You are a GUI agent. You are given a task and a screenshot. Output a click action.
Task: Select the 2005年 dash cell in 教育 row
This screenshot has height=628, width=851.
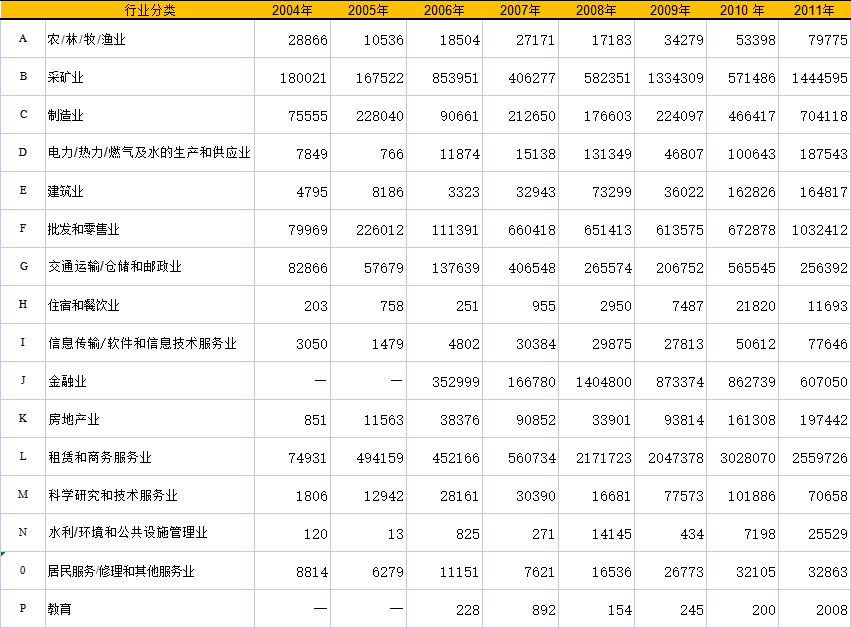coord(369,608)
